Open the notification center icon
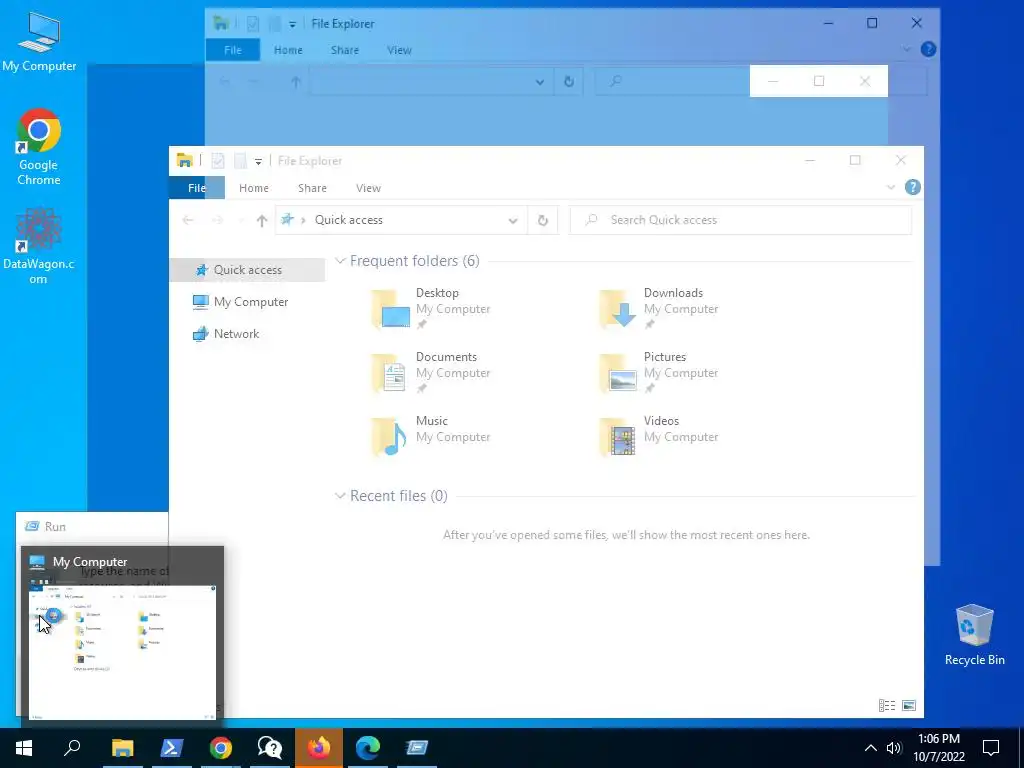The height and width of the screenshot is (768, 1024). point(991,748)
